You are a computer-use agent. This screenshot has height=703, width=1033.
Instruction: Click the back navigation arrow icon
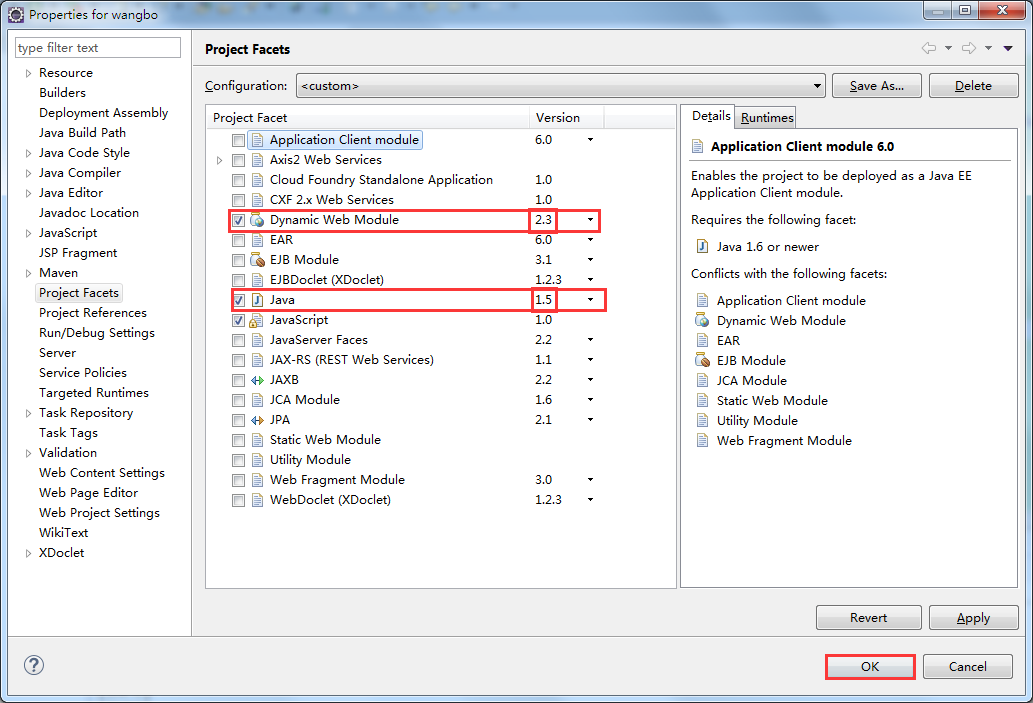929,48
